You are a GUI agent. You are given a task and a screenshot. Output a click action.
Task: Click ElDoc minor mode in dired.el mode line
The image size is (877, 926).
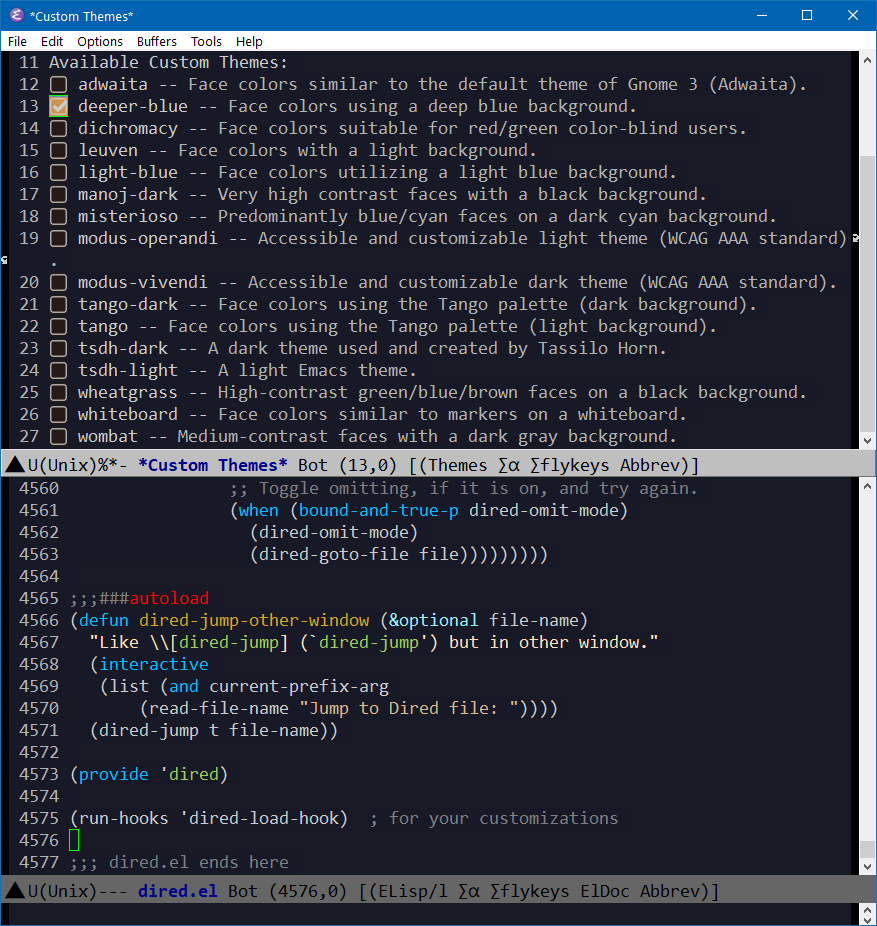pos(605,891)
